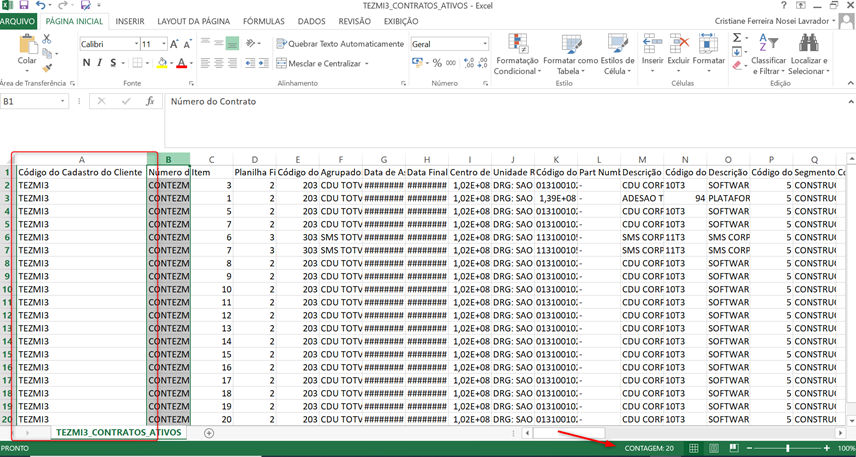The width and height of the screenshot is (856, 457).
Task: Open Excel Help question mark
Action: (784, 5)
